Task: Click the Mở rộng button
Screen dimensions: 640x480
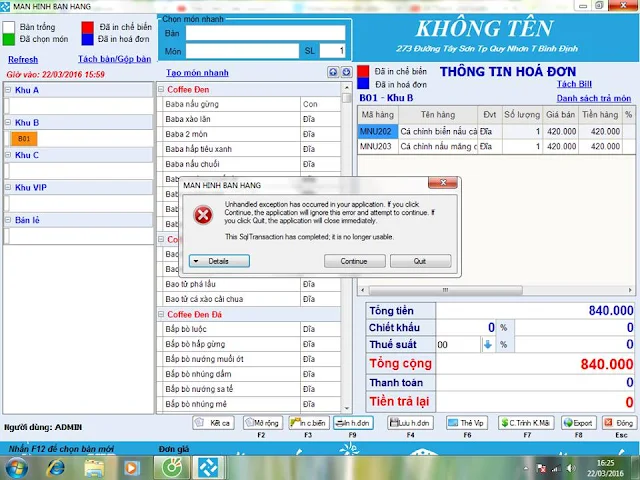Action: tap(262, 423)
